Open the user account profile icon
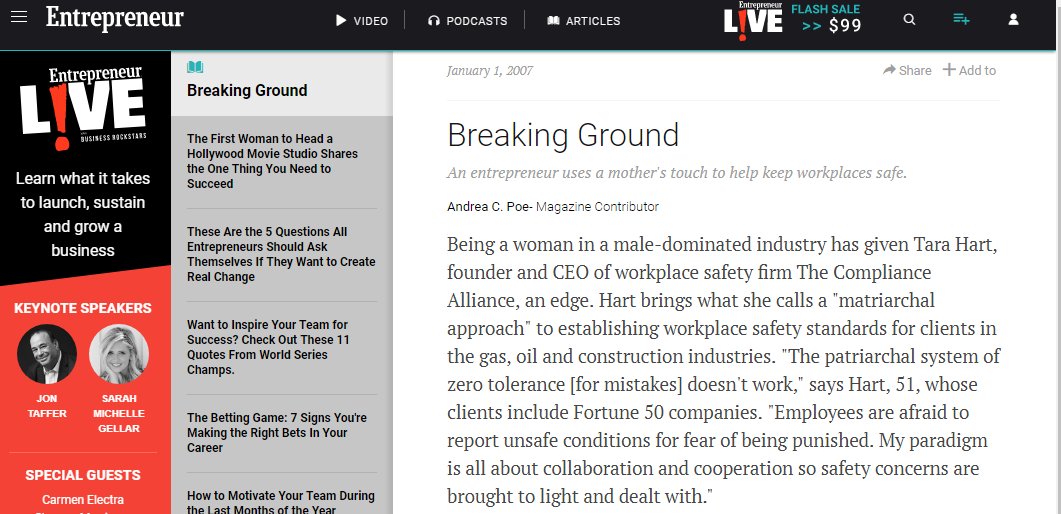This screenshot has width=1061, height=514. click(1013, 20)
